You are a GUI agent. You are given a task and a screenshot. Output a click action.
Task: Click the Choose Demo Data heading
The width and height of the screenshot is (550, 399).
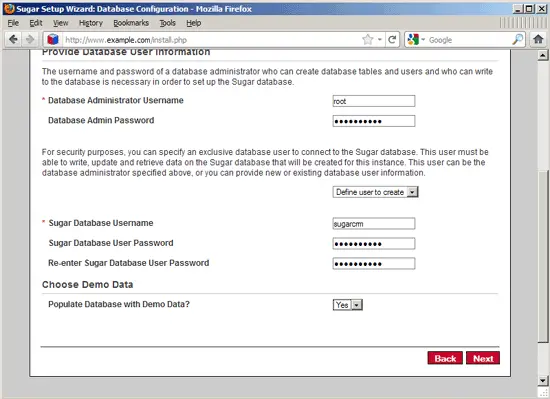pyautogui.click(x=88, y=284)
